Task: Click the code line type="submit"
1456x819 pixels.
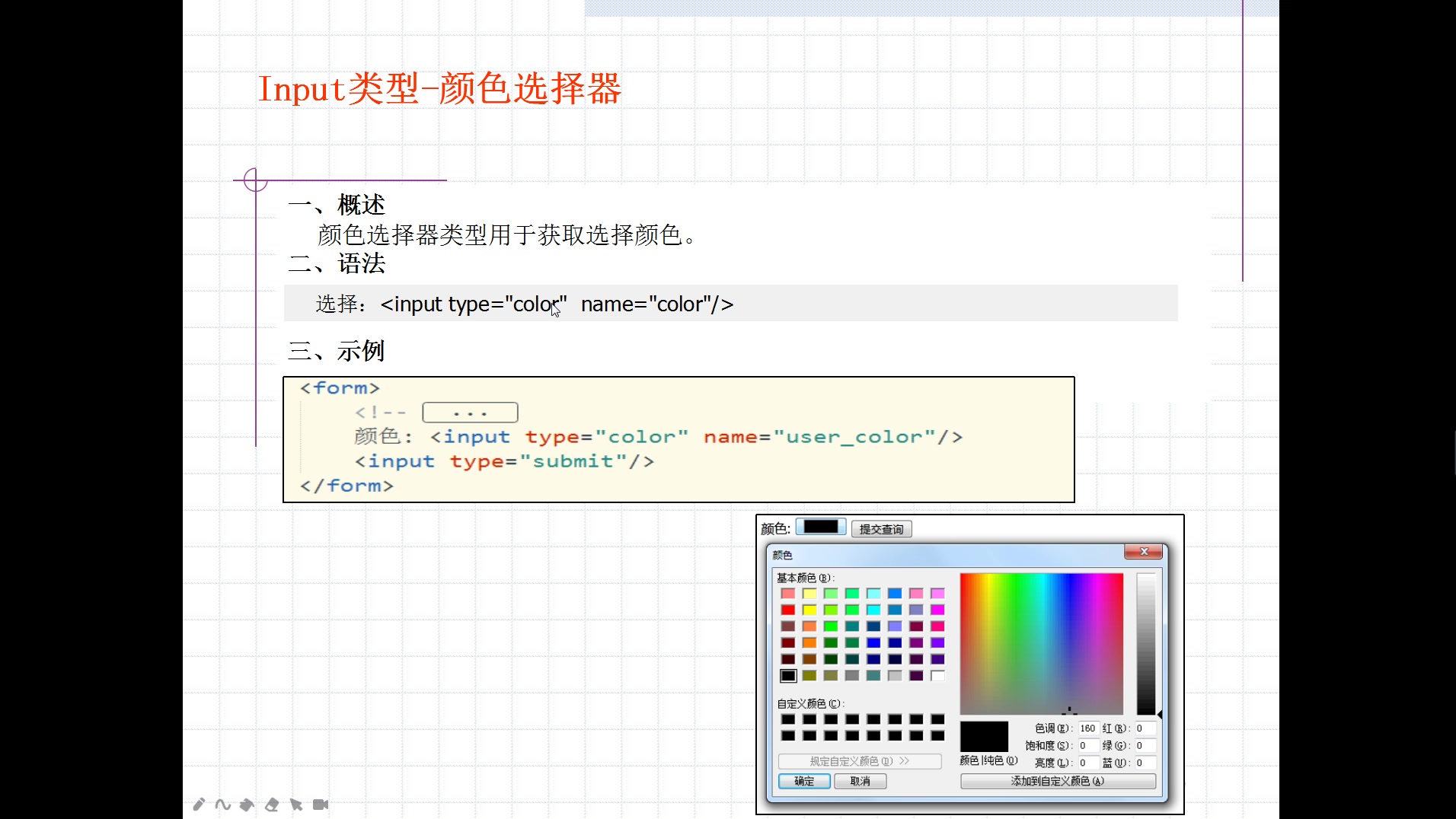Action: (x=504, y=461)
